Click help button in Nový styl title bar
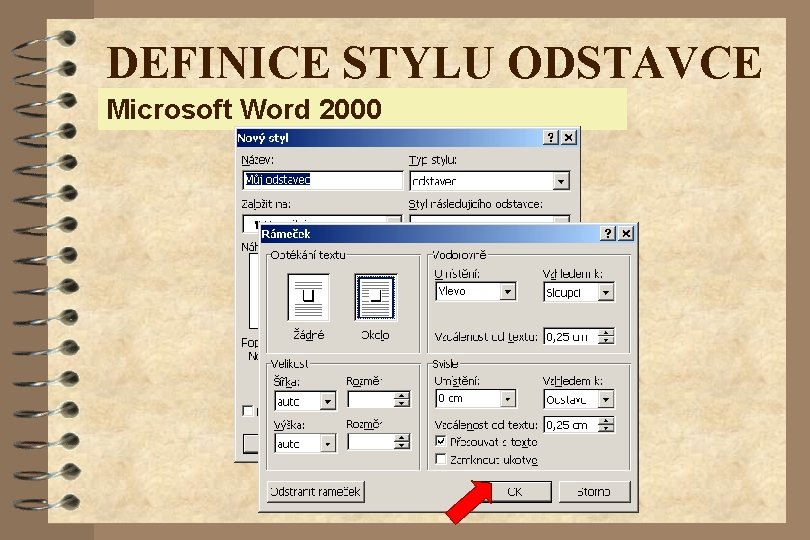 click(551, 137)
